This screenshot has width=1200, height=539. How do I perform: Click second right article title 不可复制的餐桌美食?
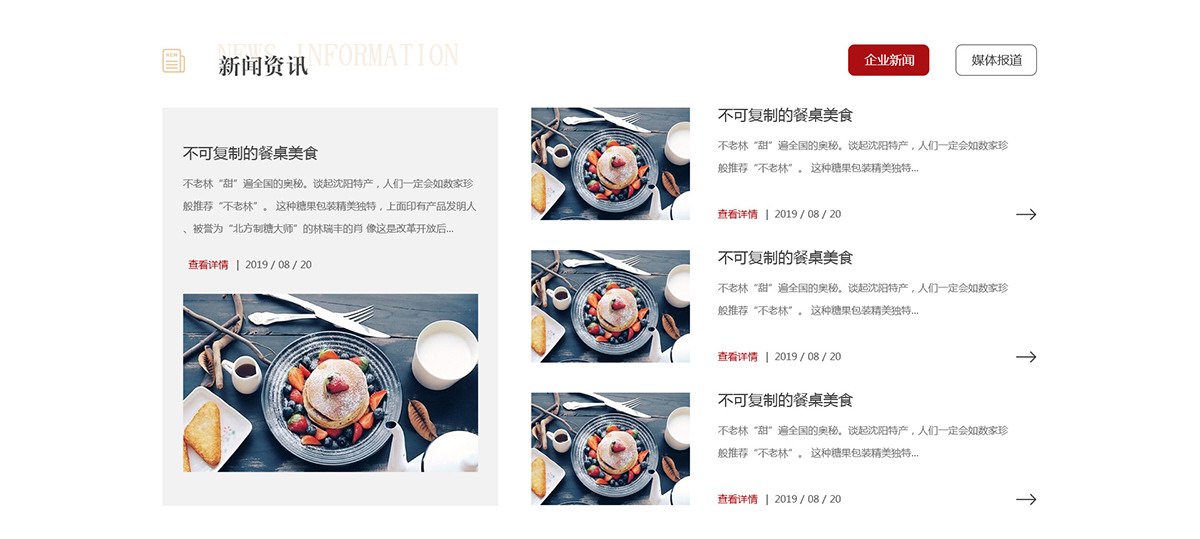[785, 258]
